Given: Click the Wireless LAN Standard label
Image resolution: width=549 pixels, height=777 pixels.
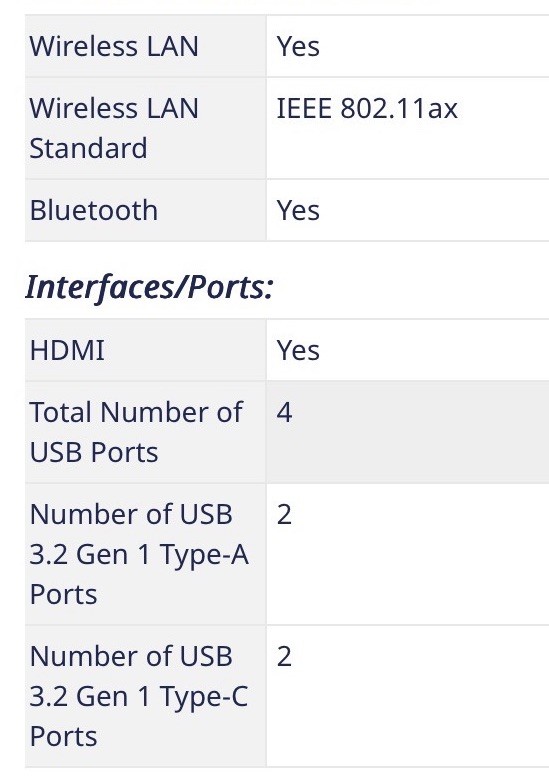Looking at the screenshot, I should point(114,128).
